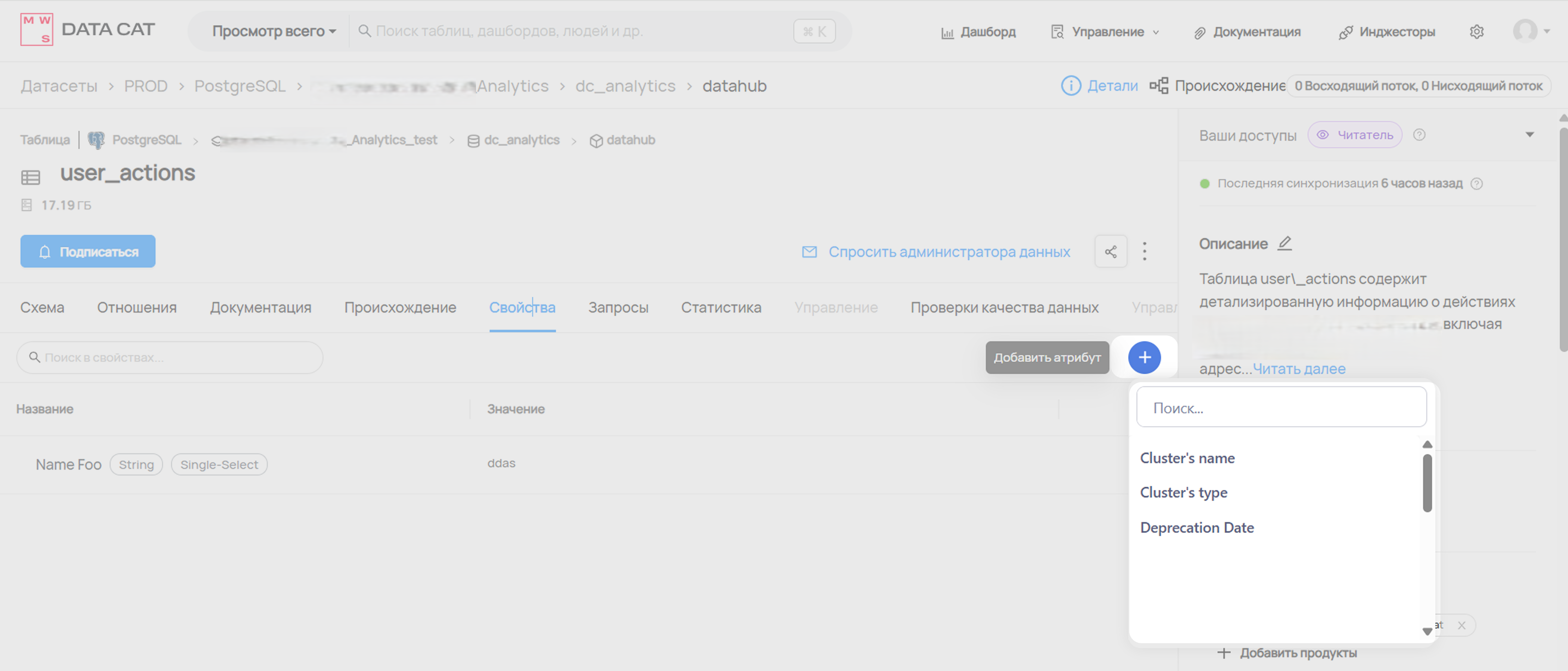1568x671 pixels.
Task: Click help icon next to Читатель badge
Action: point(1420,135)
